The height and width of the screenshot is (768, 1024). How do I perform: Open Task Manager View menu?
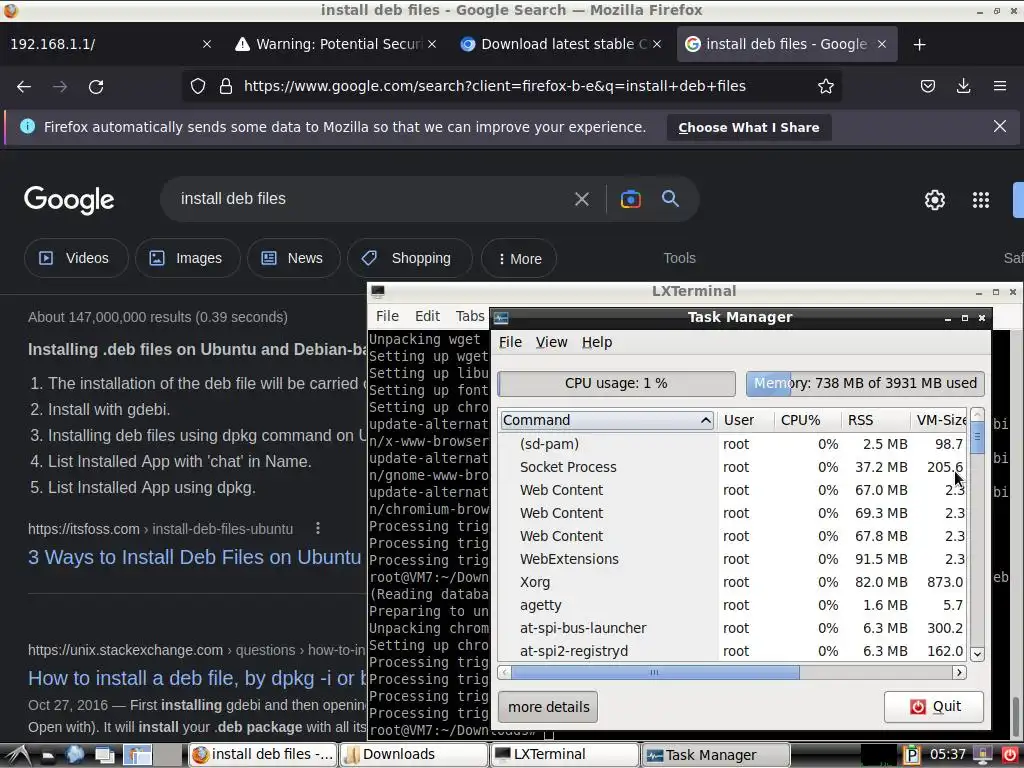(x=551, y=342)
